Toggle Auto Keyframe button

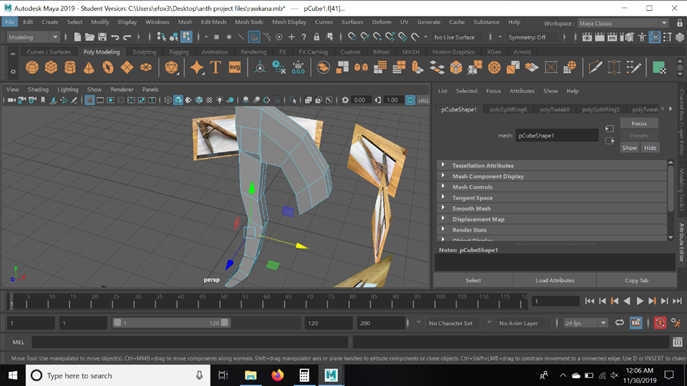click(x=660, y=323)
